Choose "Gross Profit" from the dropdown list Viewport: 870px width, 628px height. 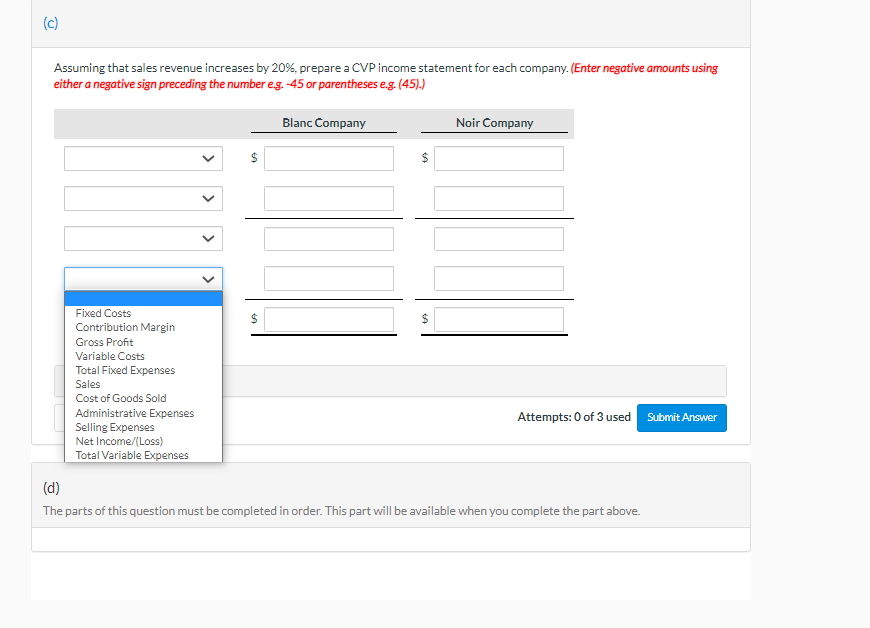click(106, 342)
